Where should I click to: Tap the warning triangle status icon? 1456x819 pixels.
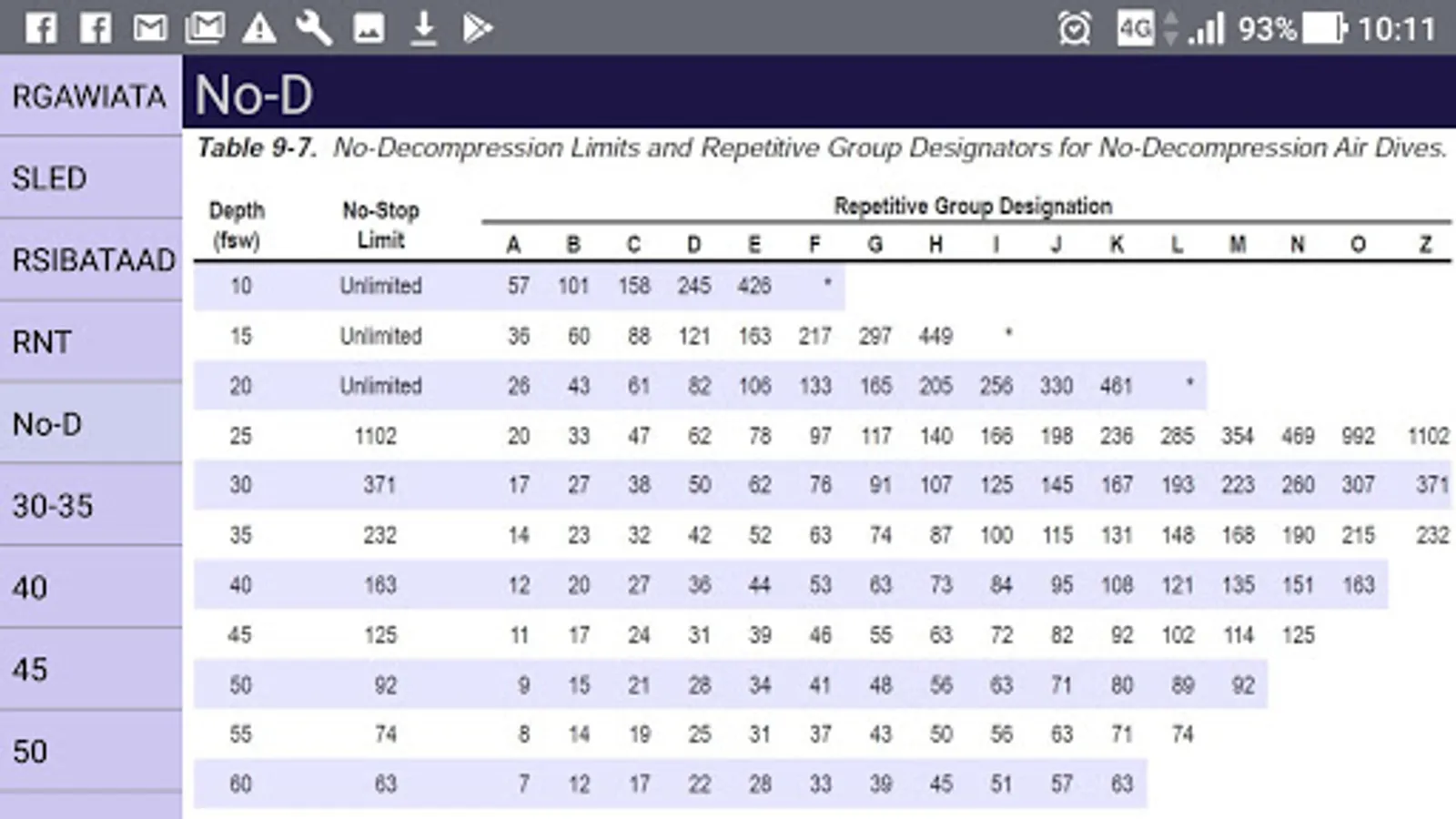[259, 28]
